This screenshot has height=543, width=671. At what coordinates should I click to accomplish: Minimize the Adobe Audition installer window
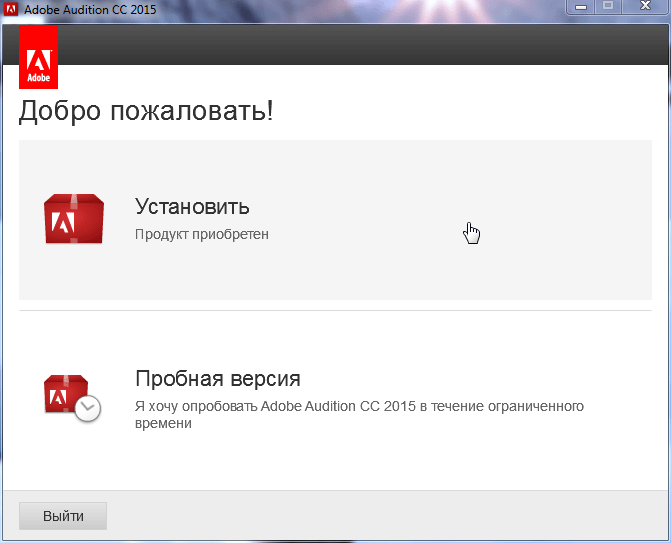click(581, 6)
